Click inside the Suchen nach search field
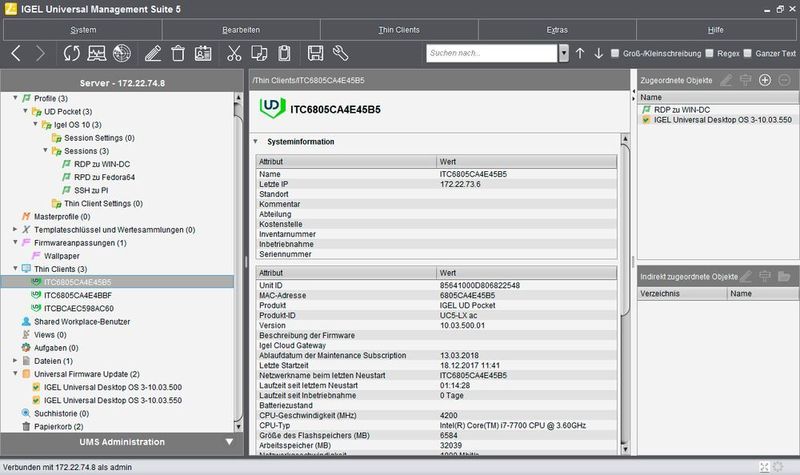Screen dimensions: 800x475 pos(492,53)
